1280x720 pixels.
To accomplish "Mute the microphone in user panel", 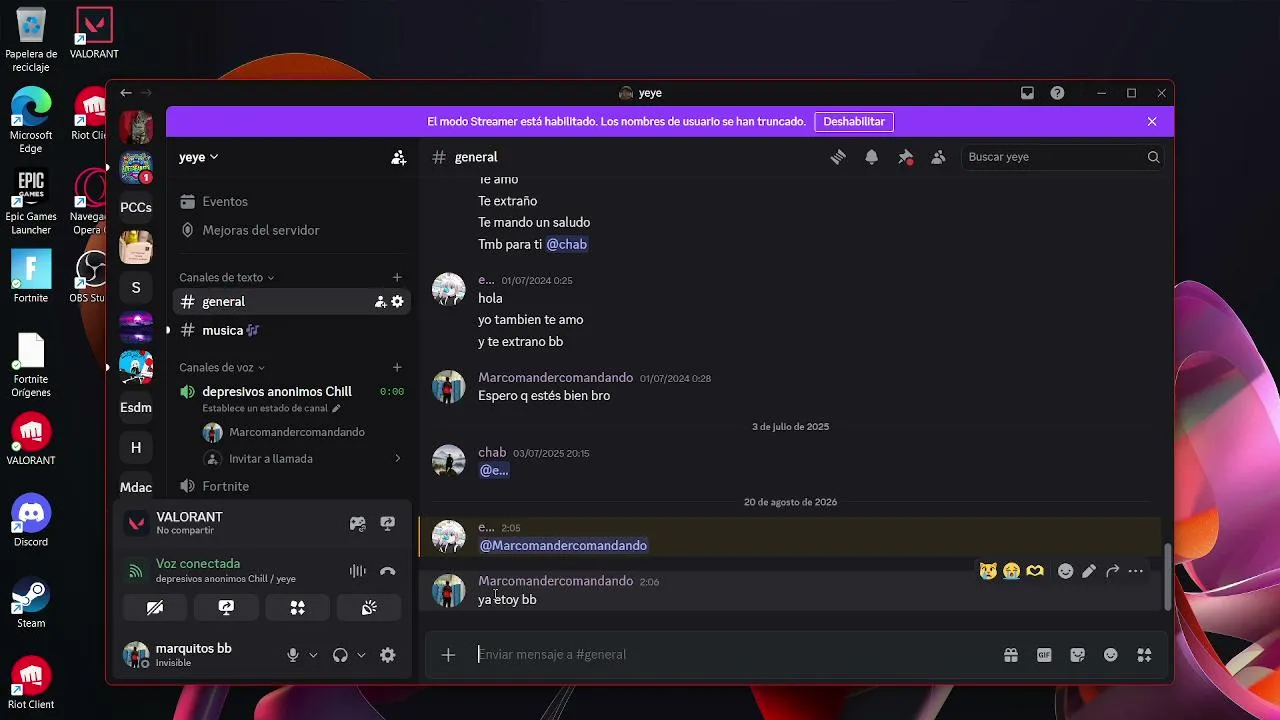I will tap(293, 655).
